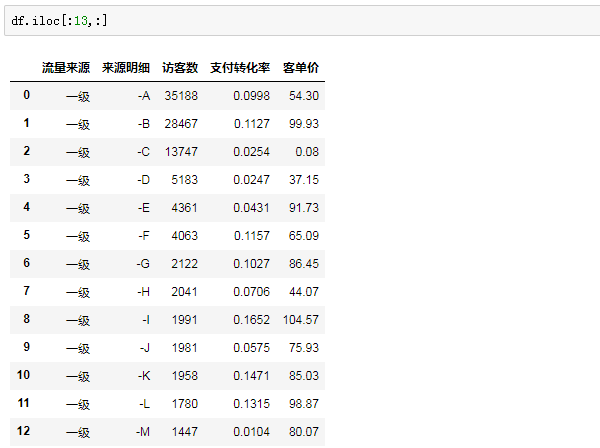Click unit price 91.73
This screenshot has height=448, width=600.
pyautogui.click(x=304, y=208)
